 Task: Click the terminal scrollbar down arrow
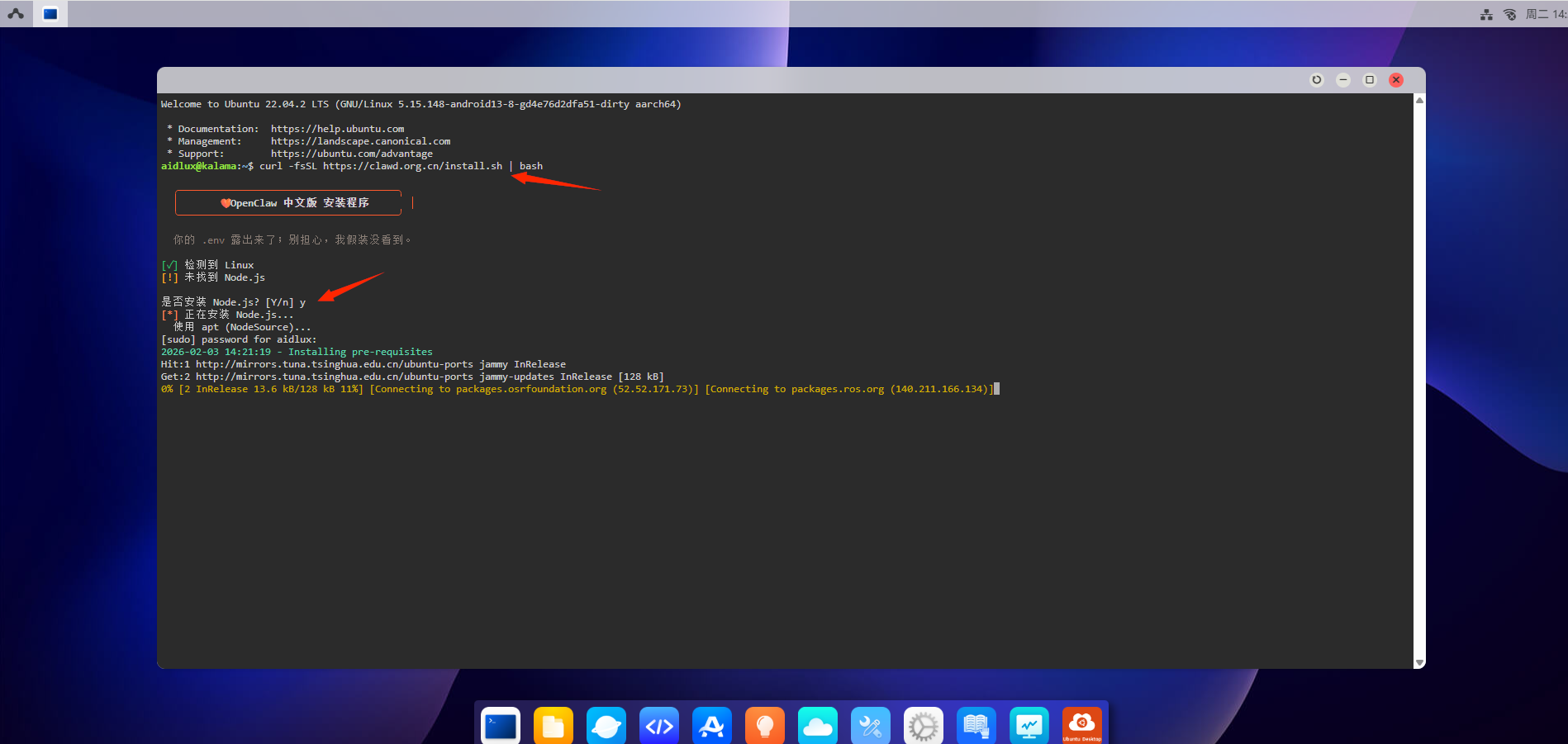tap(1419, 662)
